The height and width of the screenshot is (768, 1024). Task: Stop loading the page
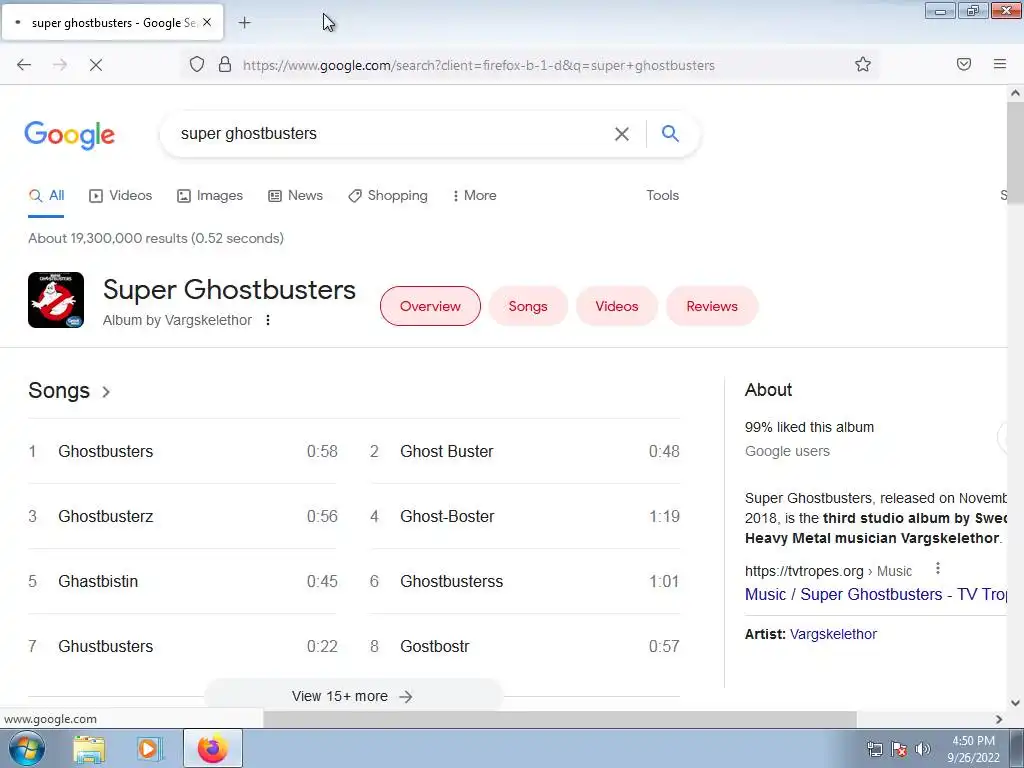pyautogui.click(x=95, y=65)
